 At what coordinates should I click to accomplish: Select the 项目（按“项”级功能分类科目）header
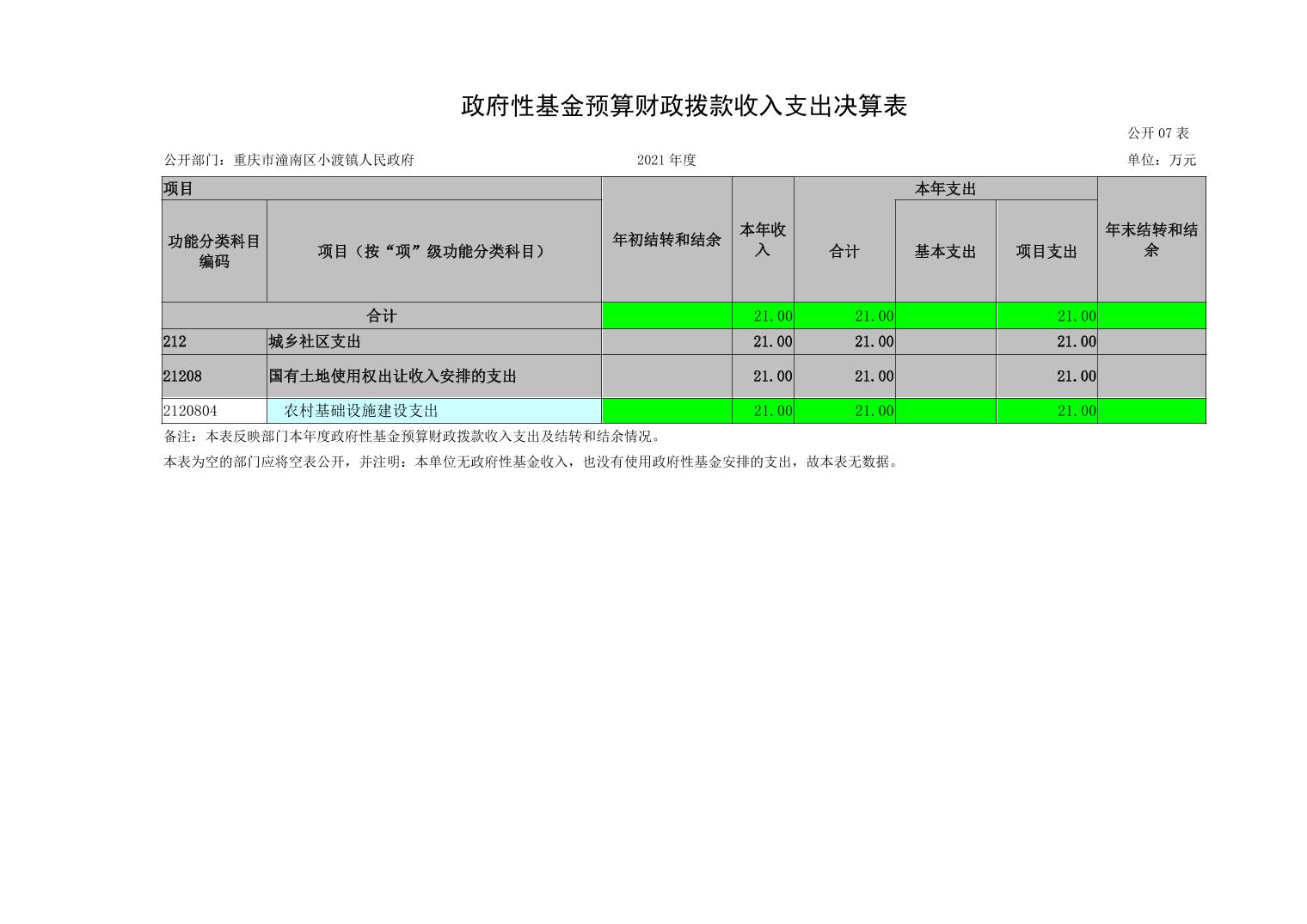(434, 251)
